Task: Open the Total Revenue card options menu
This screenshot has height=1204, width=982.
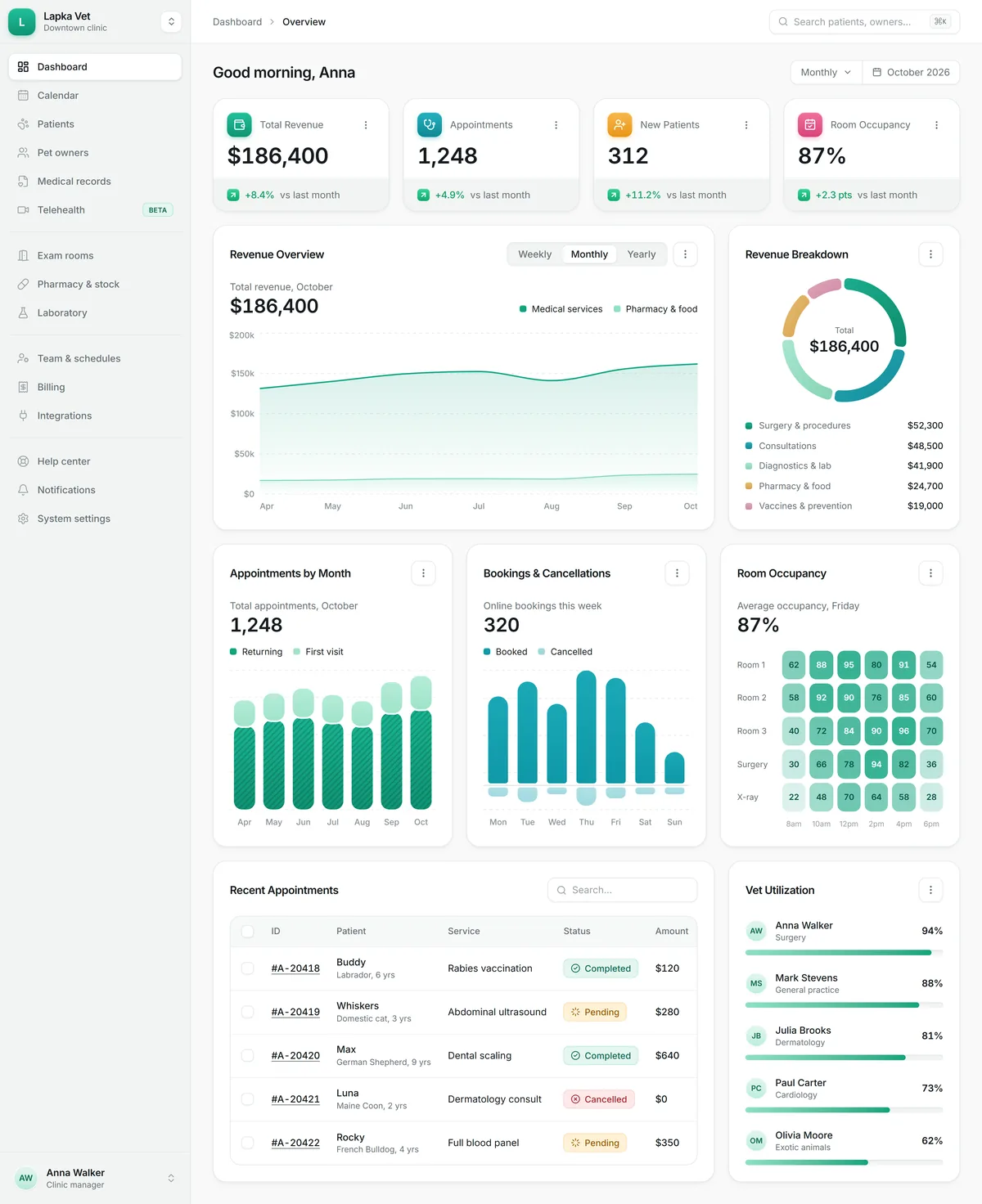Action: tap(366, 125)
